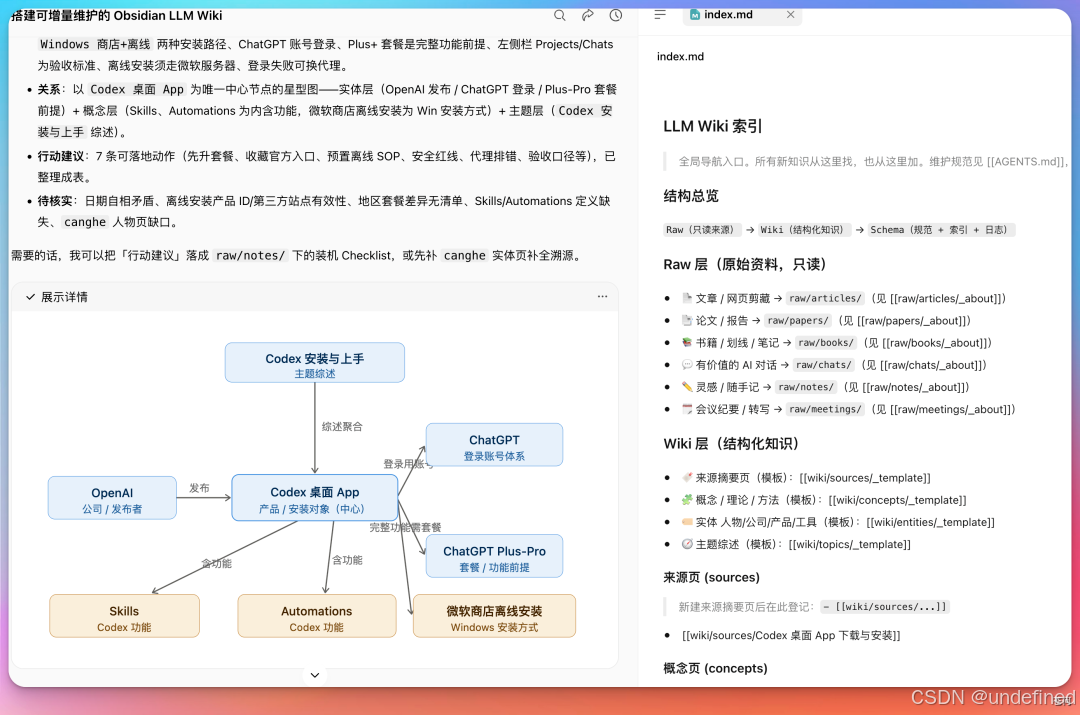Click the Codex 安装与上手 diagram node
The image size is (1080, 715).
tap(315, 363)
